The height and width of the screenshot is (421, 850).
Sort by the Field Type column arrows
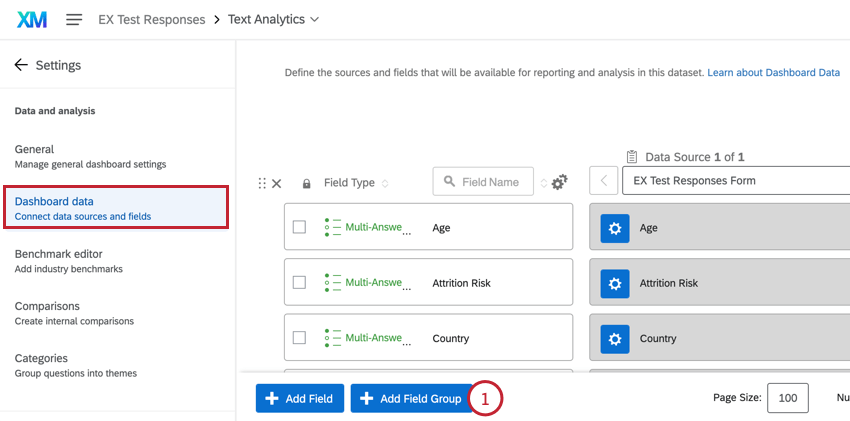point(385,183)
